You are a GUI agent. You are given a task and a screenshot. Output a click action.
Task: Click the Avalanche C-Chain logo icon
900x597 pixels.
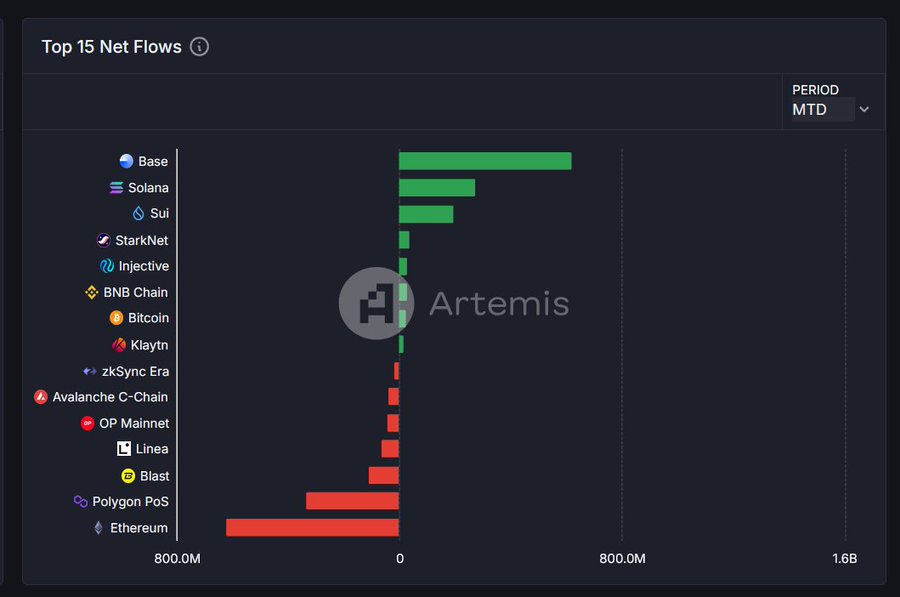(40, 397)
